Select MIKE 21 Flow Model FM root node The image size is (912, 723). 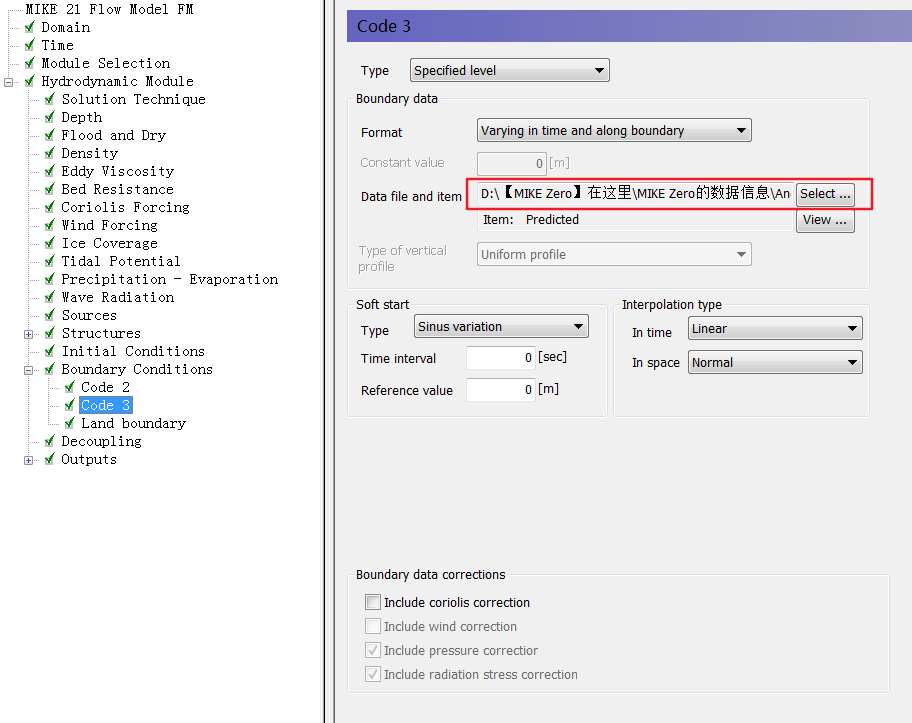pyautogui.click(x=109, y=9)
